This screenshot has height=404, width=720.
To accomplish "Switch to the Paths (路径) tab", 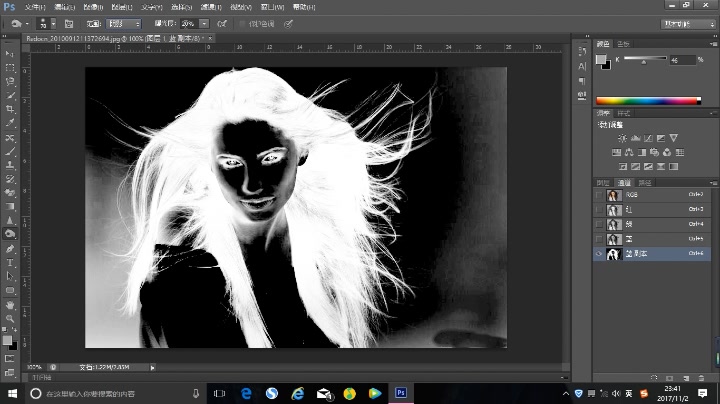I will point(645,183).
